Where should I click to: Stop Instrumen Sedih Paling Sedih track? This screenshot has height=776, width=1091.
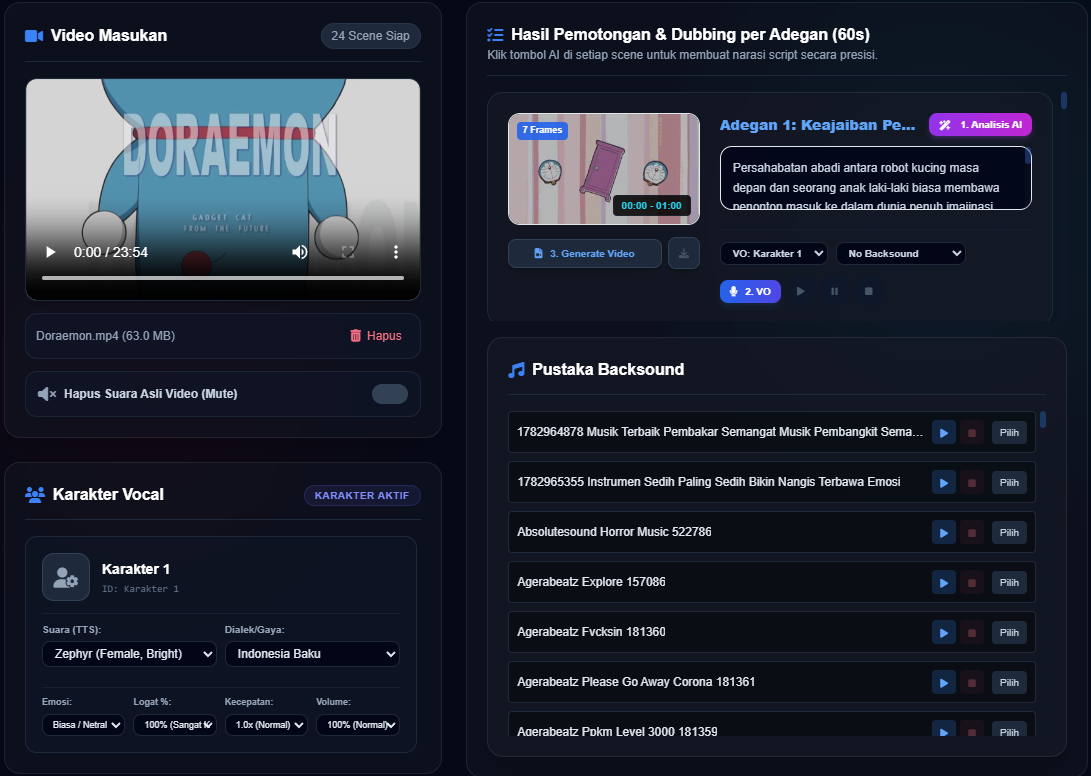pos(972,482)
